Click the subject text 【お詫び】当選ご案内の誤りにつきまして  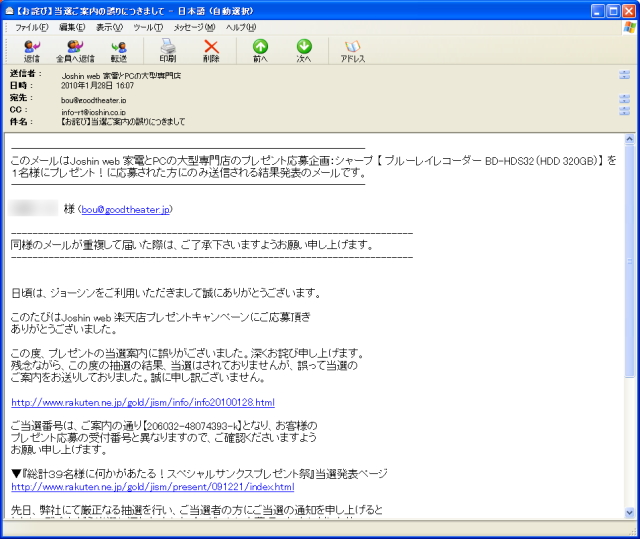point(122,122)
